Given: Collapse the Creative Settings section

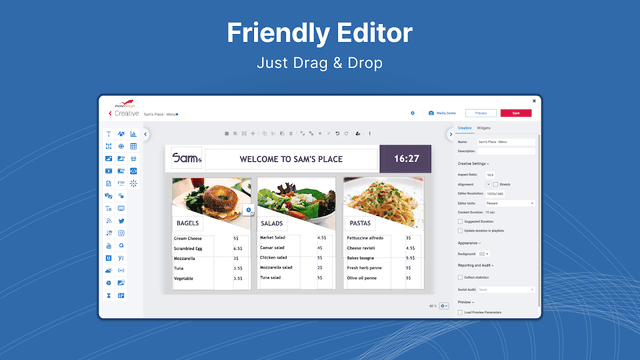Looking at the screenshot, I should coord(473,164).
